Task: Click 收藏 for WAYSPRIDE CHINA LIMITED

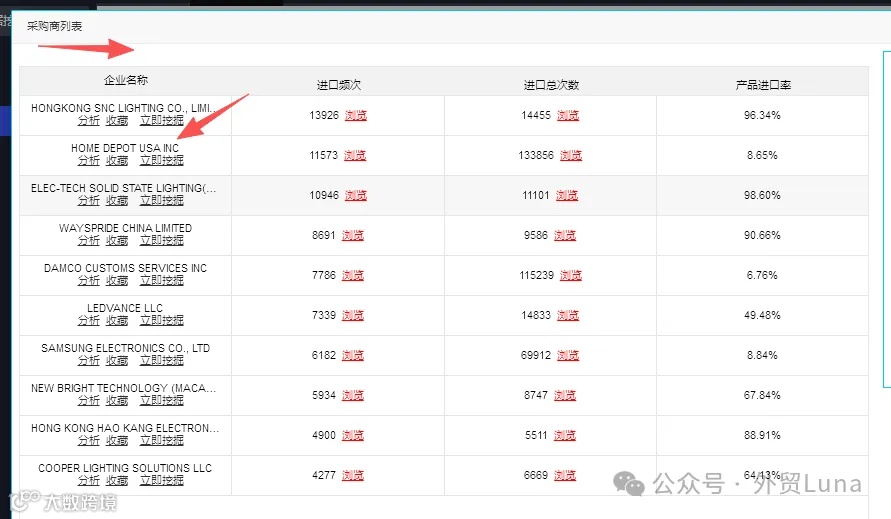Action: point(117,240)
